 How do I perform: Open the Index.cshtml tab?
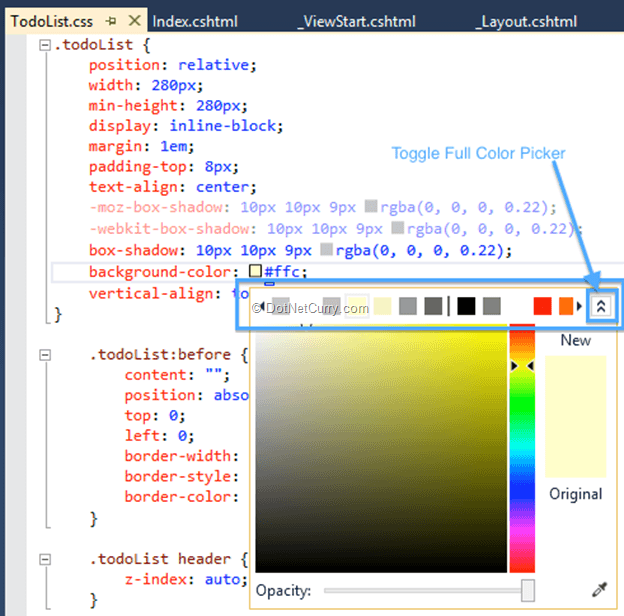195,21
